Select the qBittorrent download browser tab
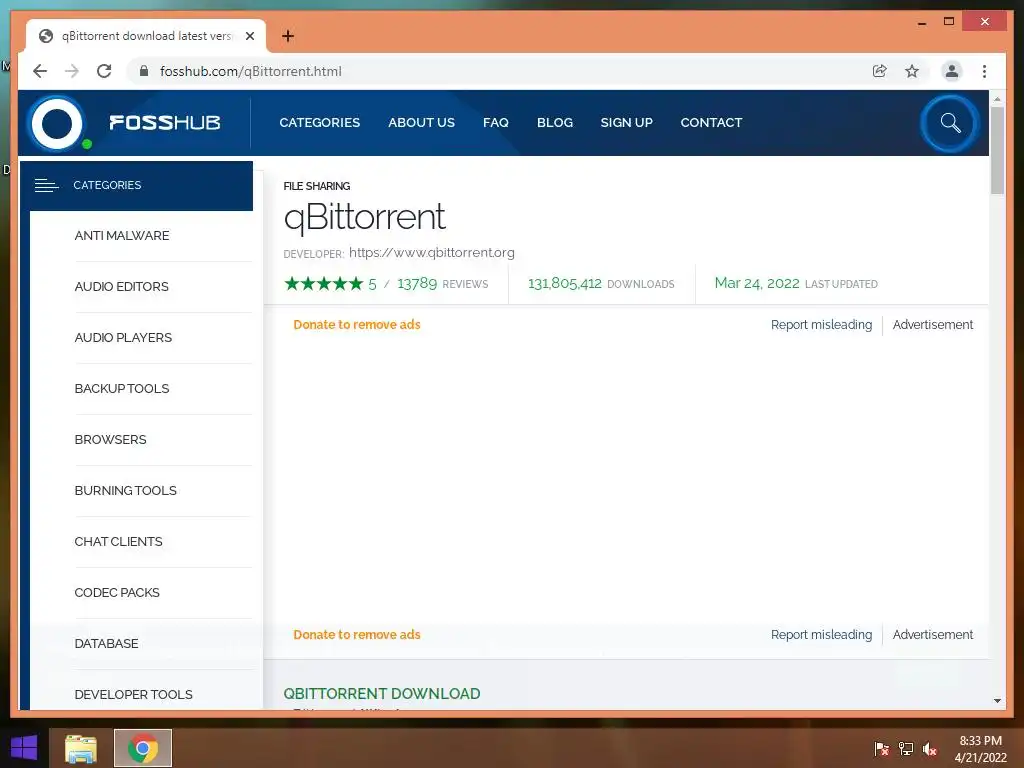This screenshot has width=1024, height=768. (x=146, y=36)
